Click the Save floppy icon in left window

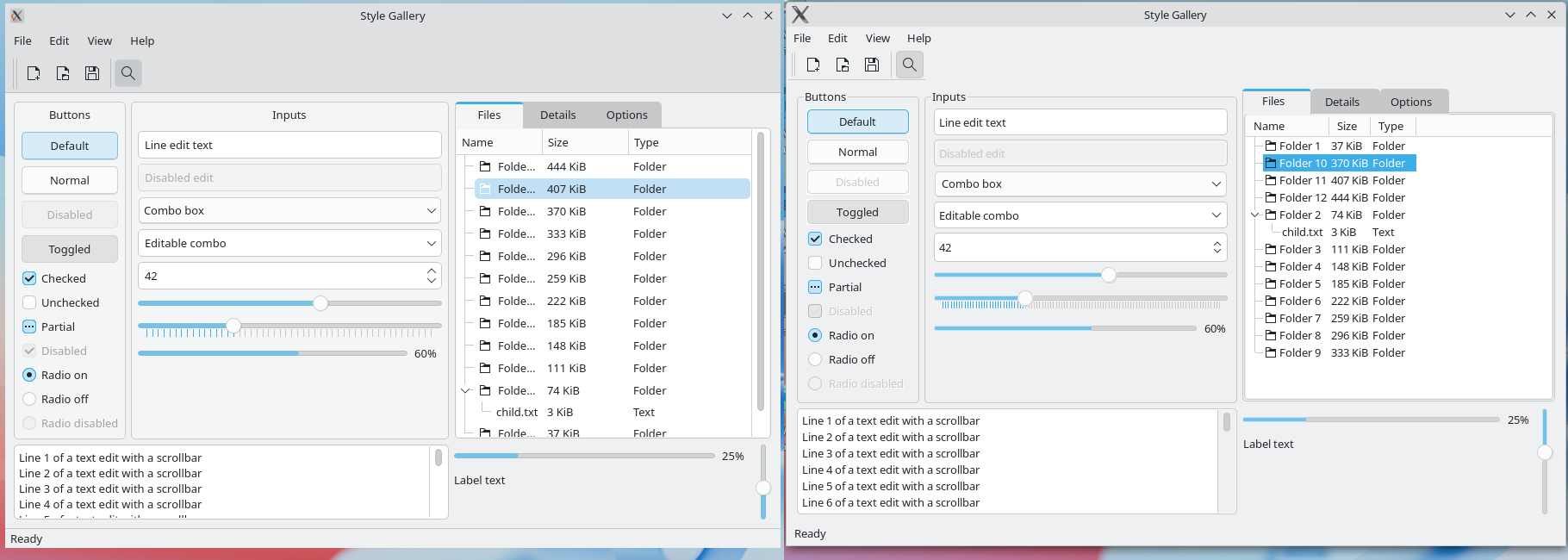92,73
